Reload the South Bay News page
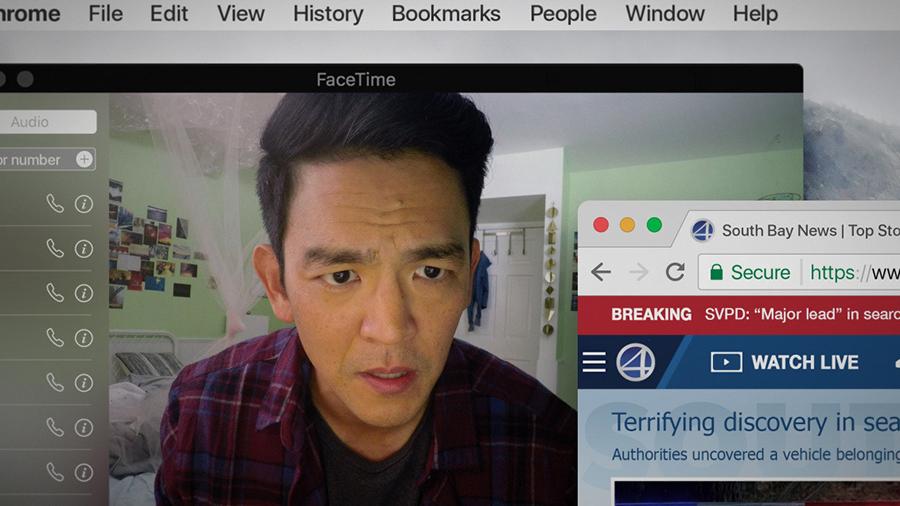This screenshot has width=900, height=506. 676,272
